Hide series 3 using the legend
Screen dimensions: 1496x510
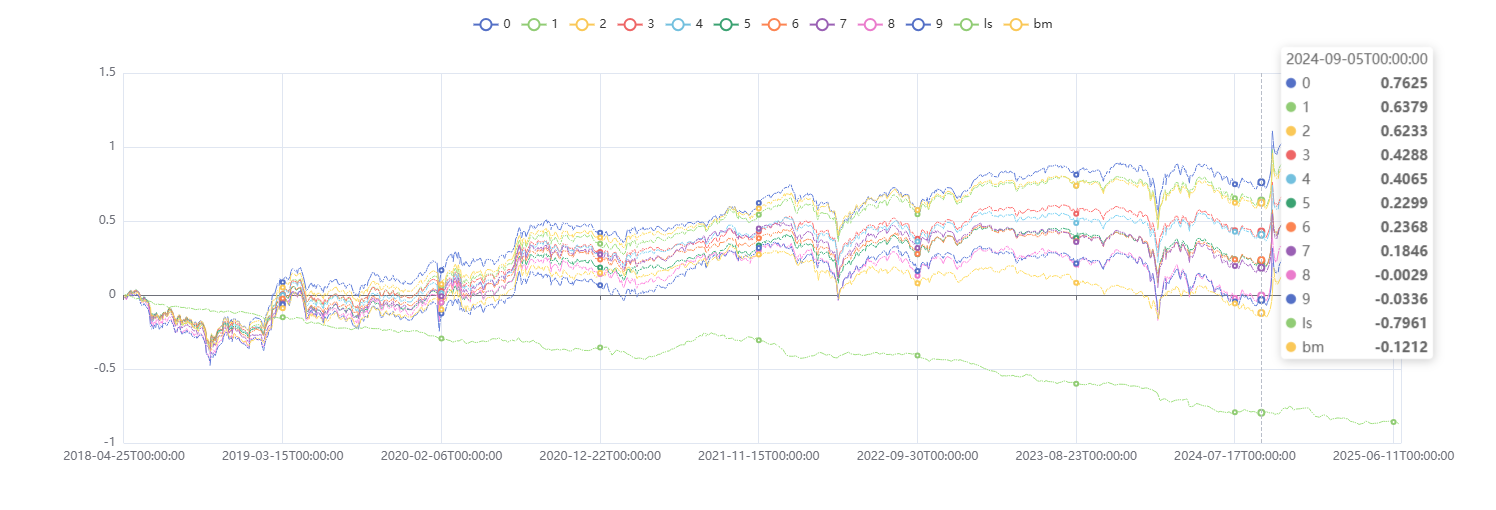point(631,24)
